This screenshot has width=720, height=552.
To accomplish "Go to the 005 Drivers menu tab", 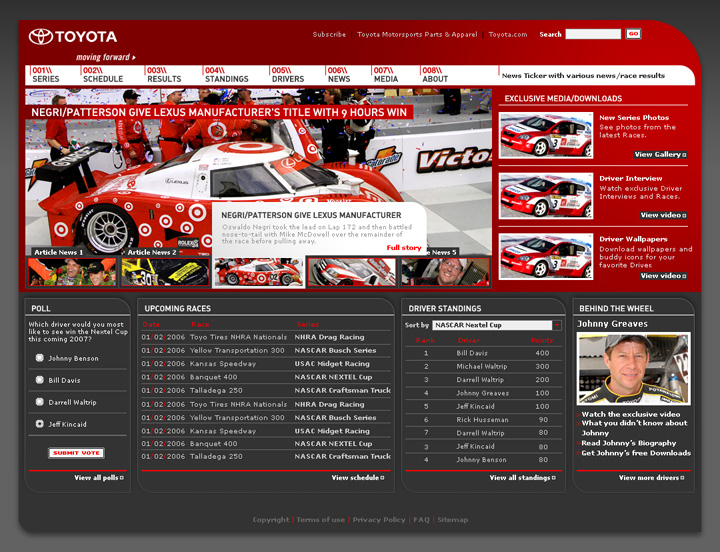I will tap(288, 75).
